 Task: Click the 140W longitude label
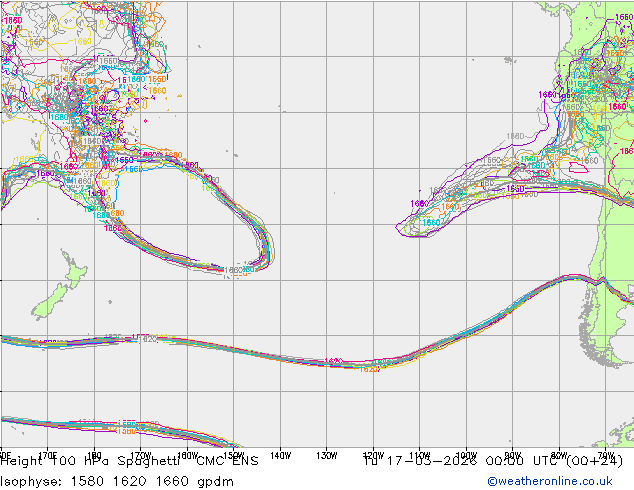click(280, 456)
